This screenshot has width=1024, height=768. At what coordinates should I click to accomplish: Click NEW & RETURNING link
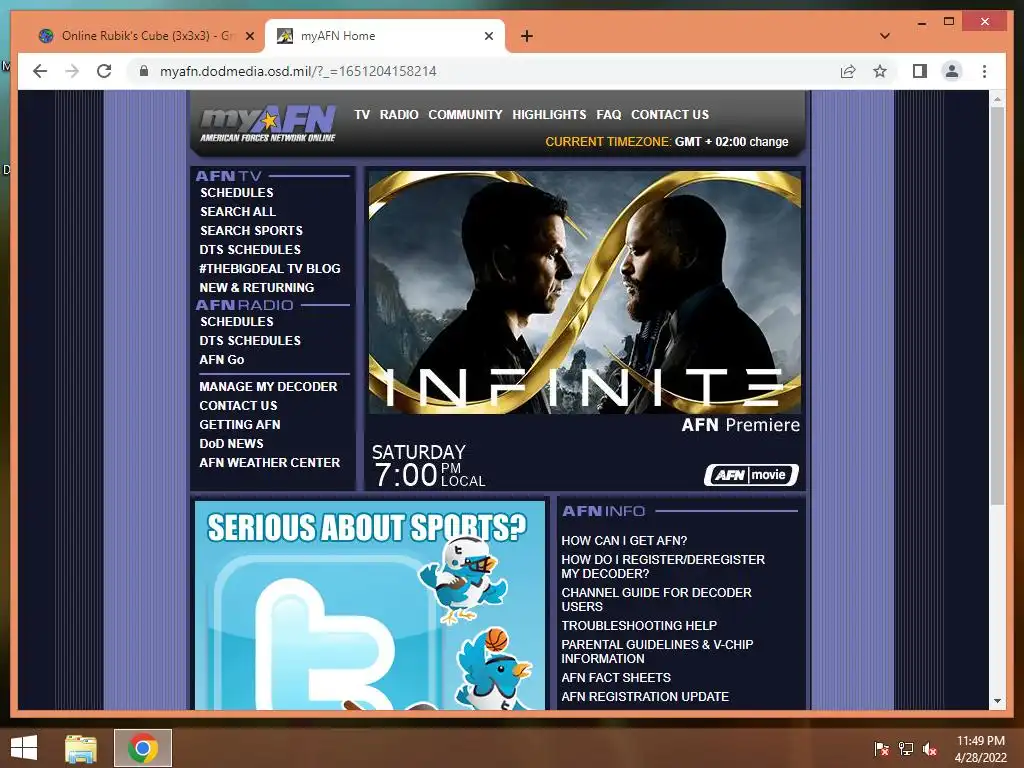(257, 287)
